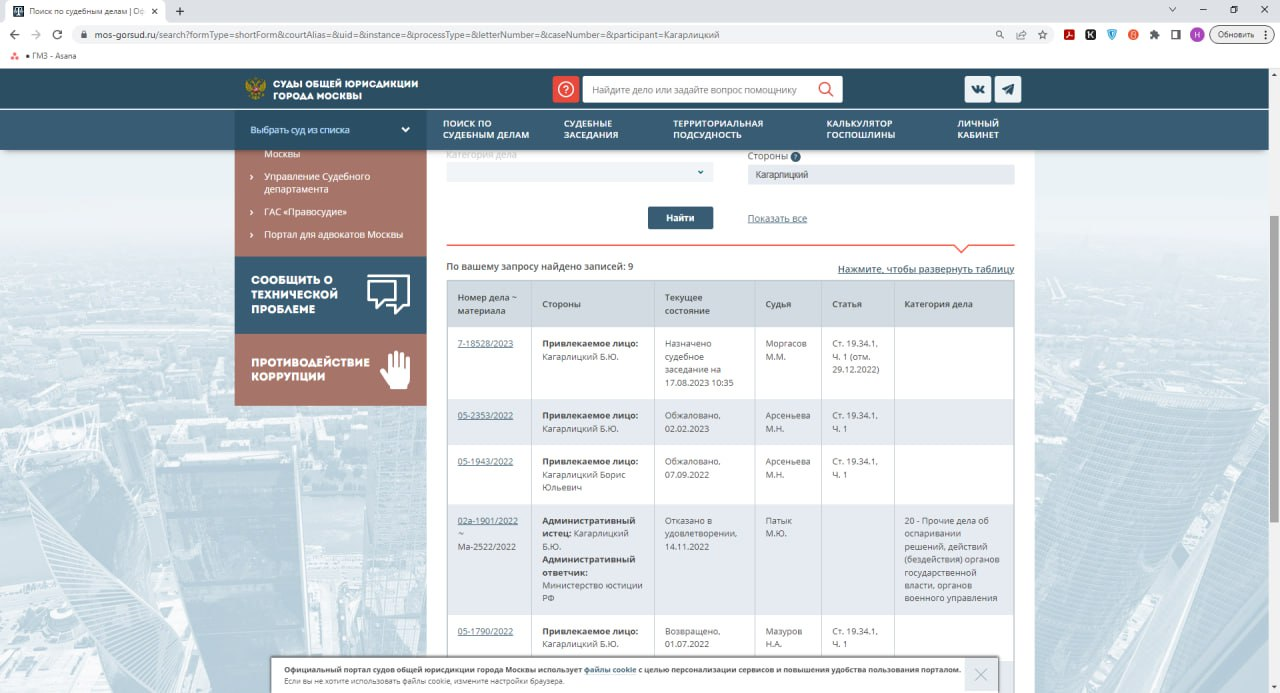Click status Обжаловано, 02.02.2023
The width and height of the screenshot is (1280, 693).
[693, 422]
